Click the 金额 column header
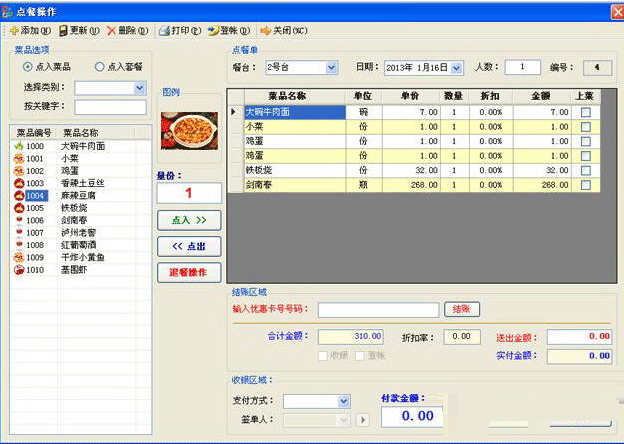This screenshot has width=624, height=444. pyautogui.click(x=542, y=96)
